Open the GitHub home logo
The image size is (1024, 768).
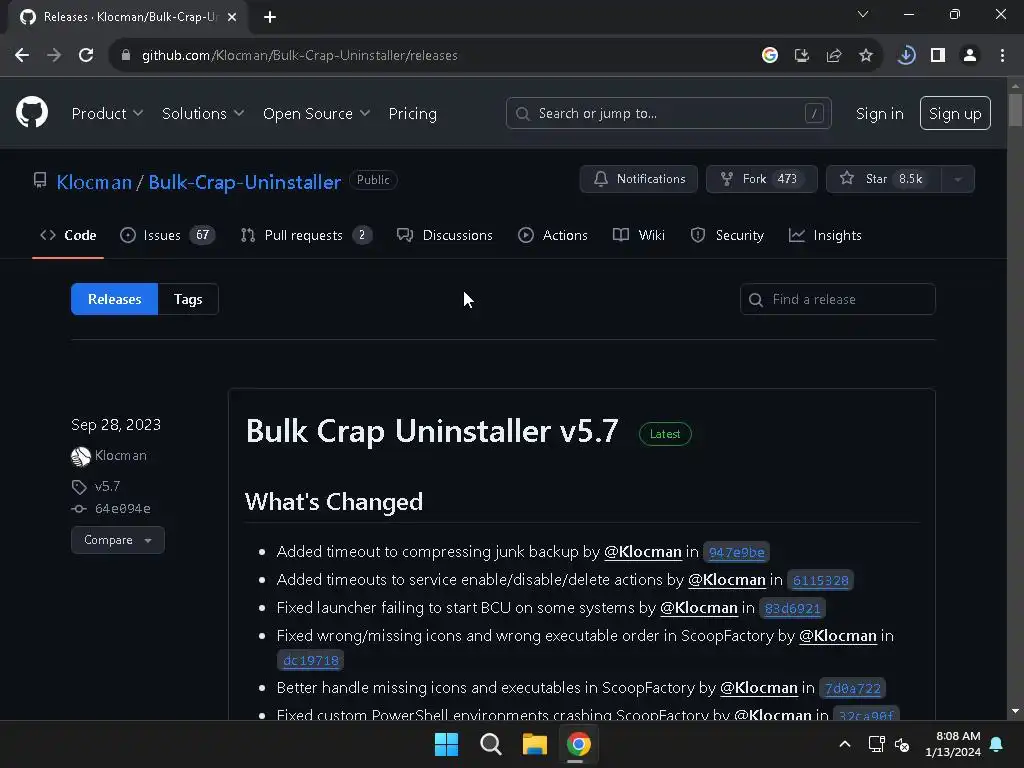coord(32,112)
